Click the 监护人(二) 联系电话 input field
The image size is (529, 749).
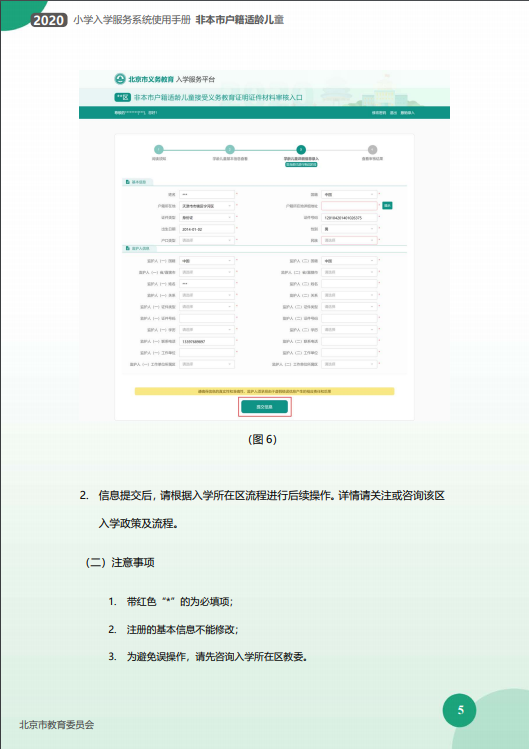[x=349, y=341]
